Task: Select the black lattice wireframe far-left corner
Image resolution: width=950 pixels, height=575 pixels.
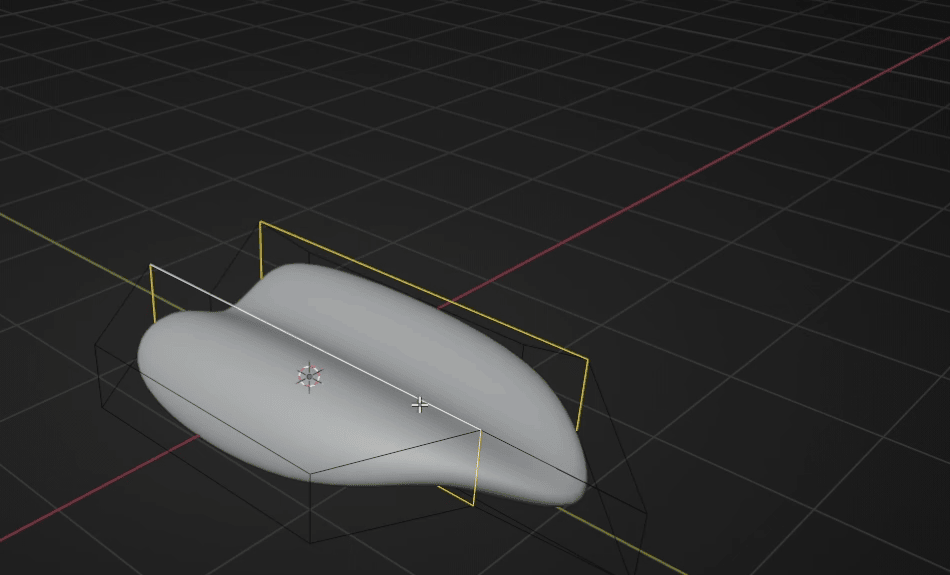Action: (x=95, y=345)
